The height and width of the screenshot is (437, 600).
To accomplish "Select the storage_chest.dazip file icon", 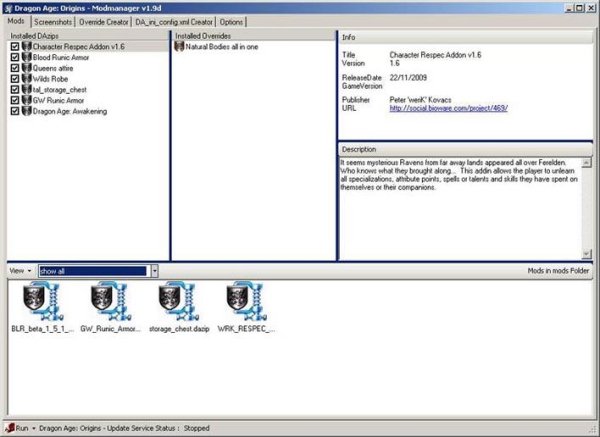I will pyautogui.click(x=179, y=301).
